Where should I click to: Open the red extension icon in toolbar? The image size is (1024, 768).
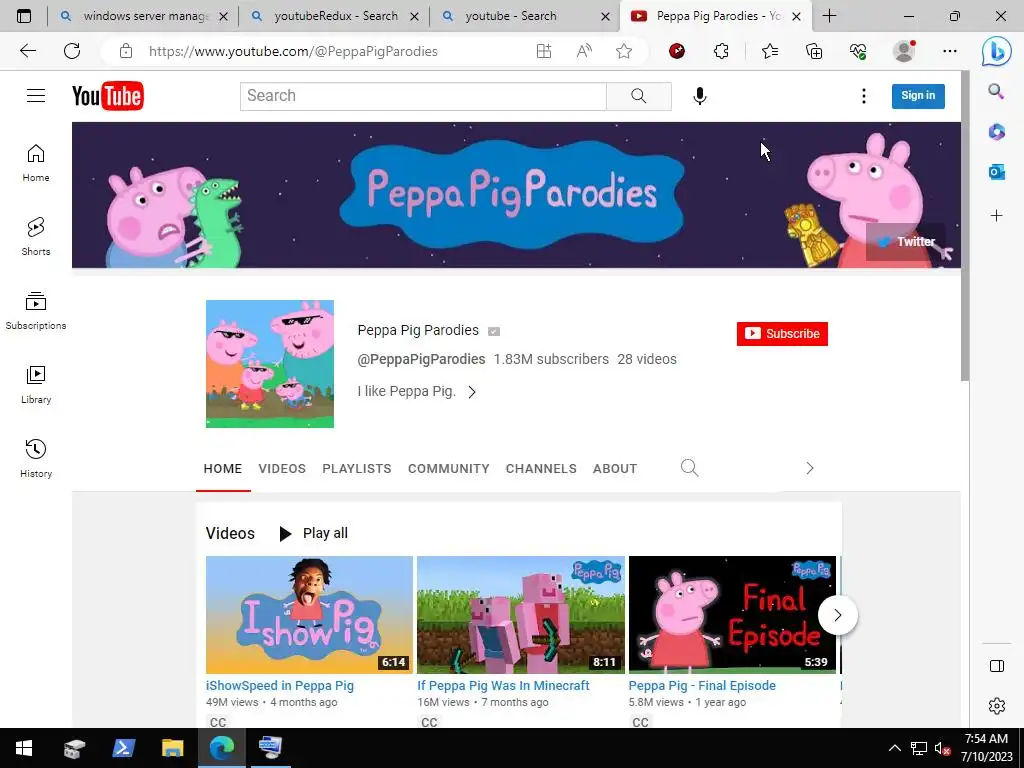pos(677,51)
